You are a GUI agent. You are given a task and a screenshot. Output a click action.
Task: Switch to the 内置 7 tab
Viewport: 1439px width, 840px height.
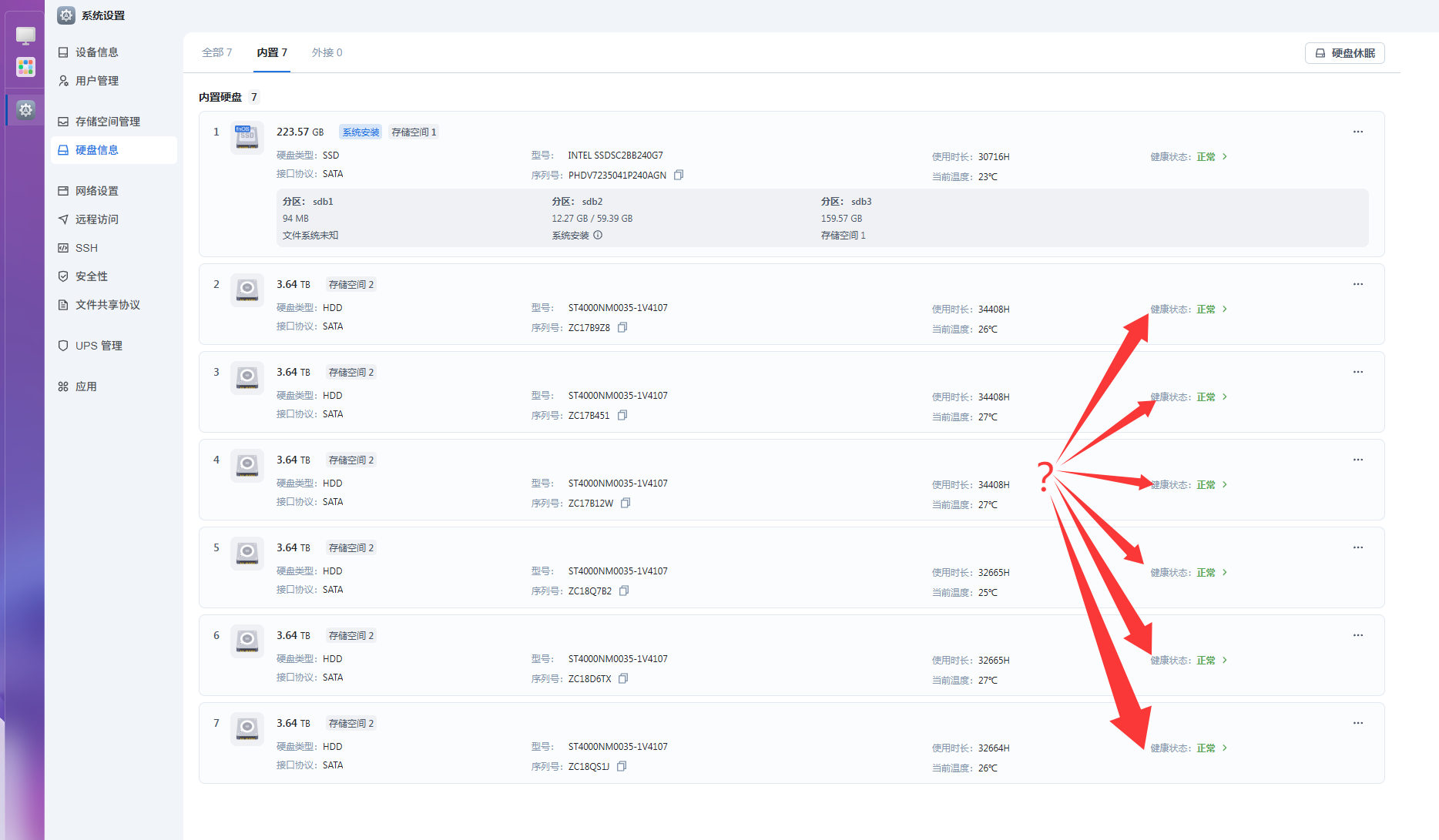[x=272, y=52]
